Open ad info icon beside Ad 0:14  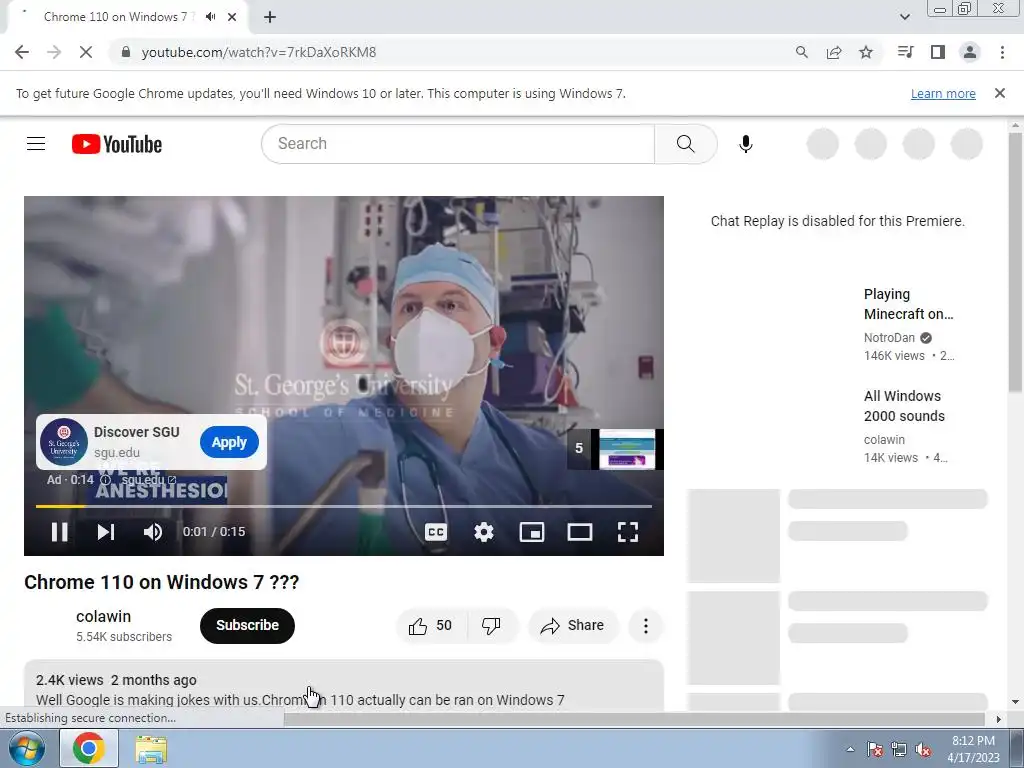tap(105, 480)
